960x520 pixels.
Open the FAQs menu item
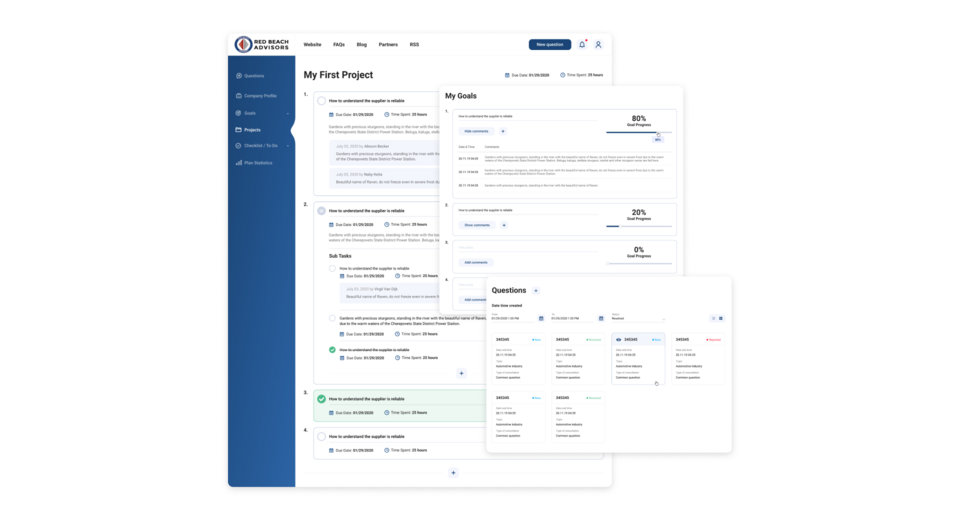click(x=339, y=44)
